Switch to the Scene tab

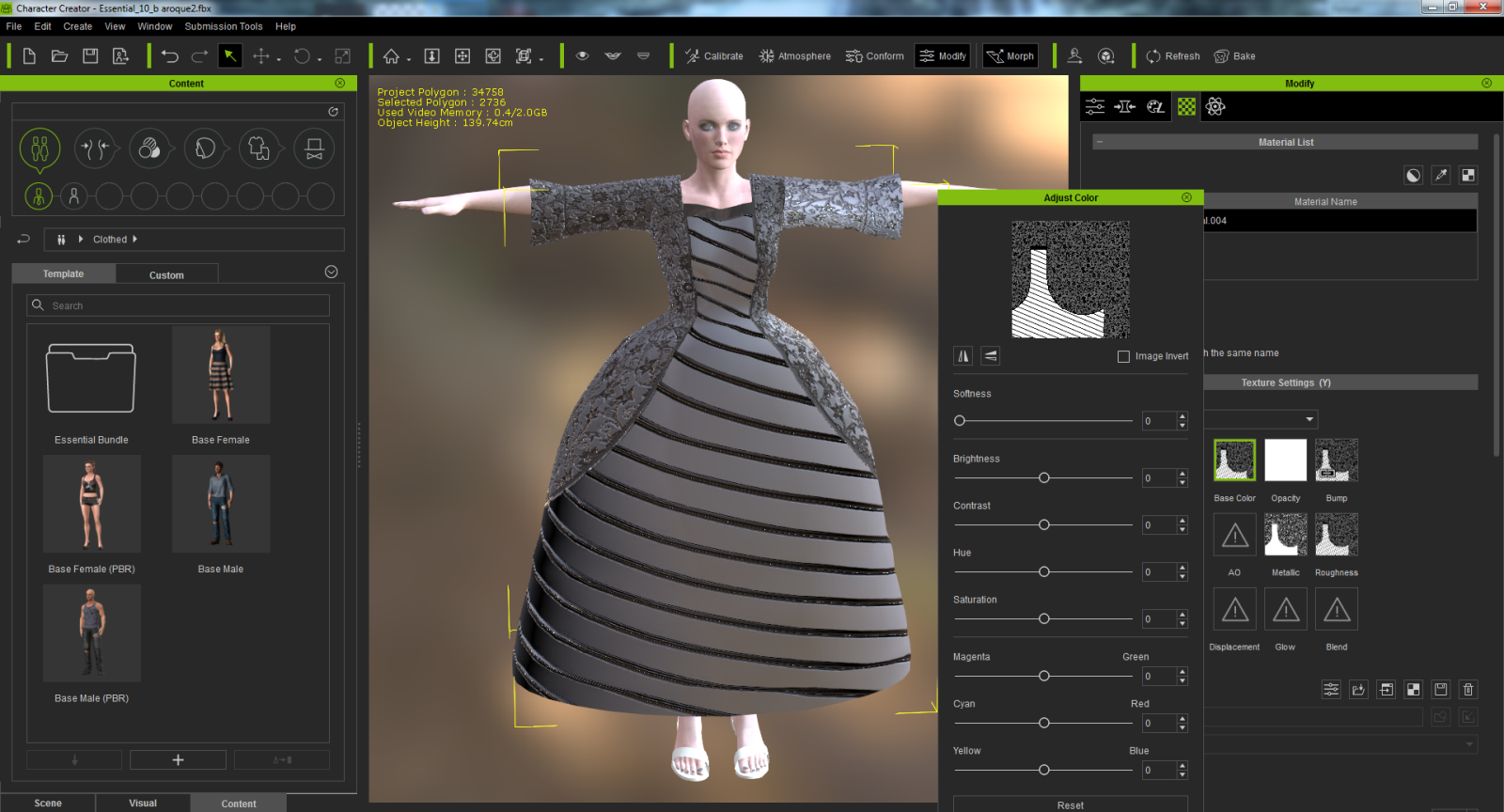point(48,803)
